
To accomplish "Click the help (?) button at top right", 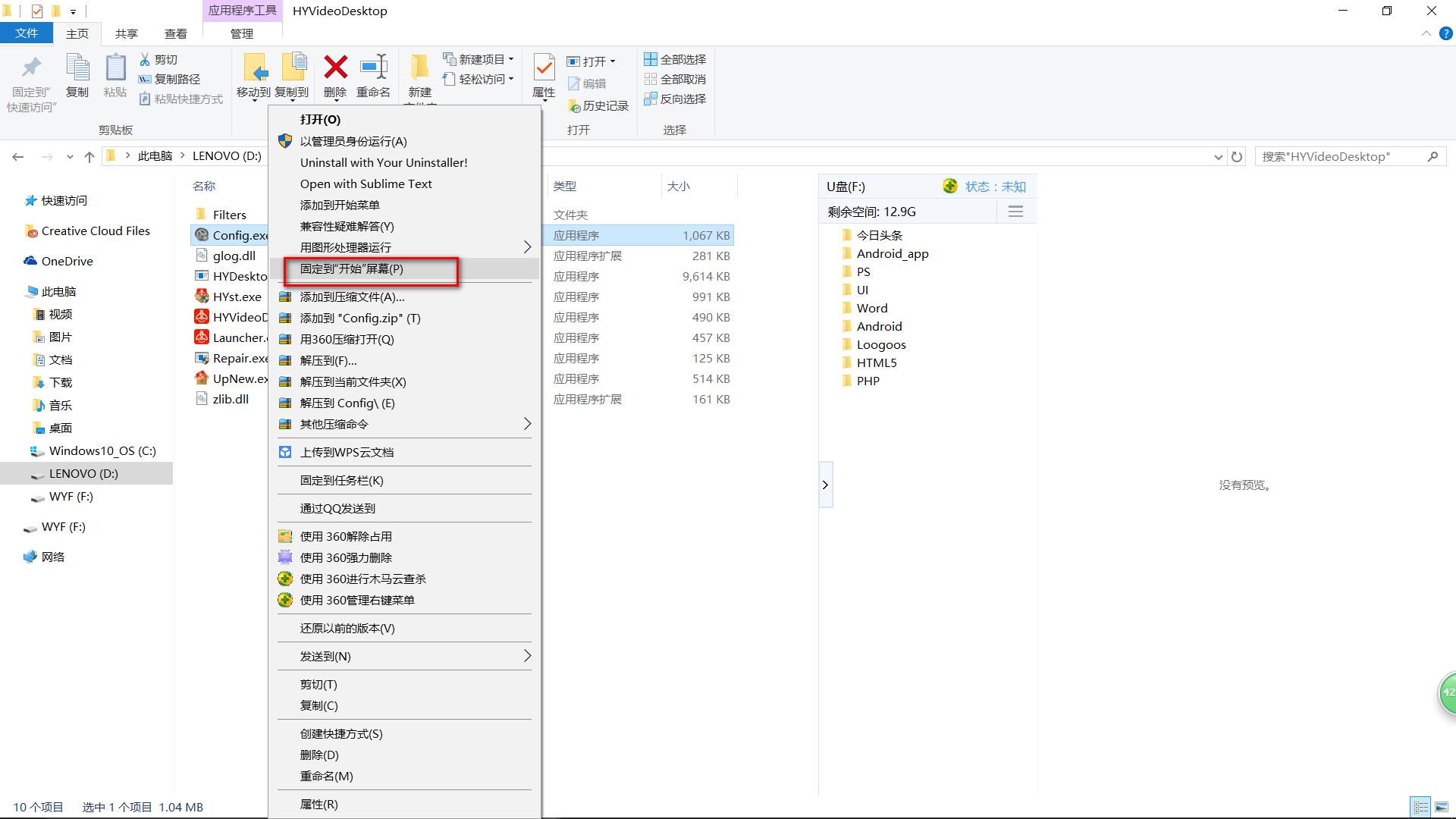I will [x=1445, y=33].
